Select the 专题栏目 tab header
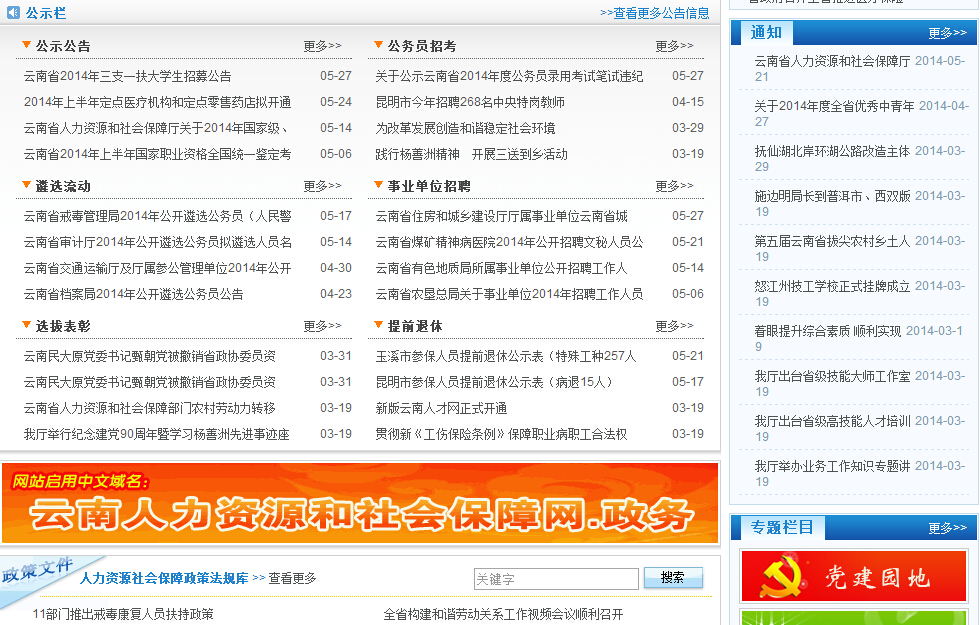The image size is (980, 625). 782,528
